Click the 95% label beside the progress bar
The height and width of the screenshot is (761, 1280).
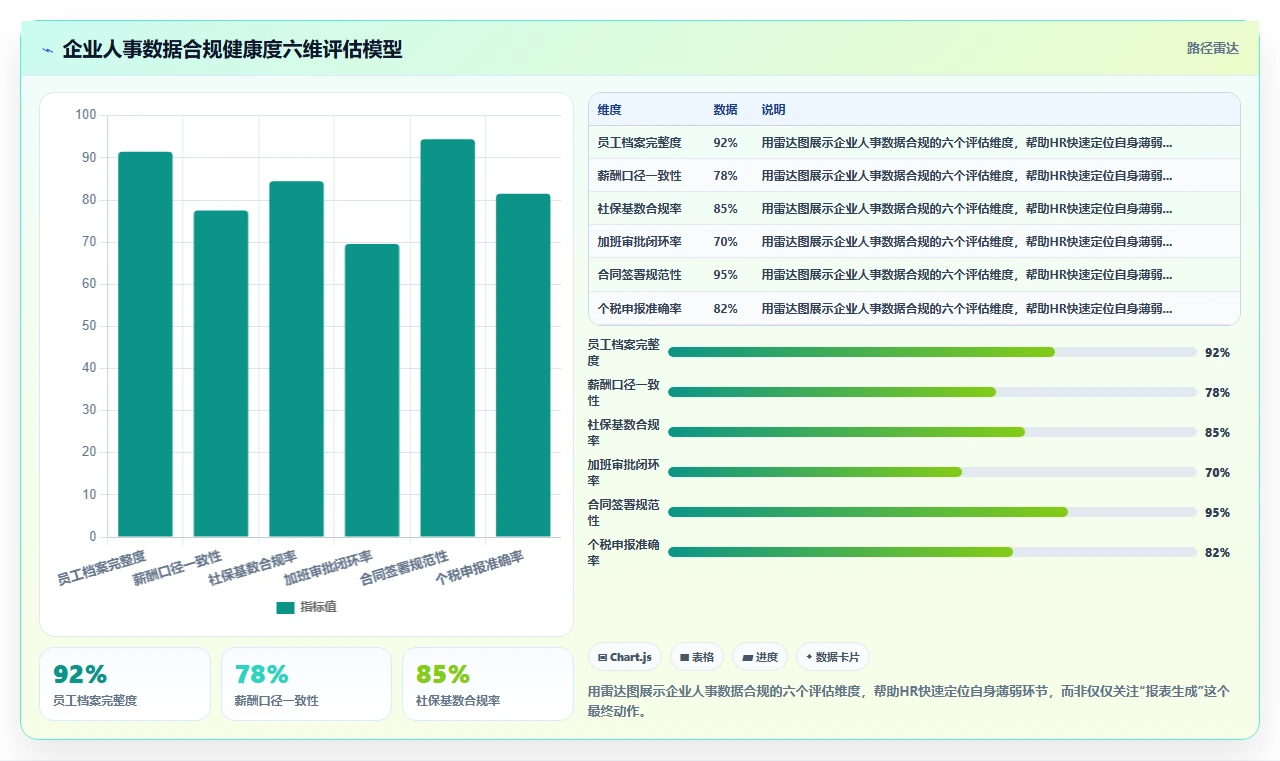[x=1217, y=512]
